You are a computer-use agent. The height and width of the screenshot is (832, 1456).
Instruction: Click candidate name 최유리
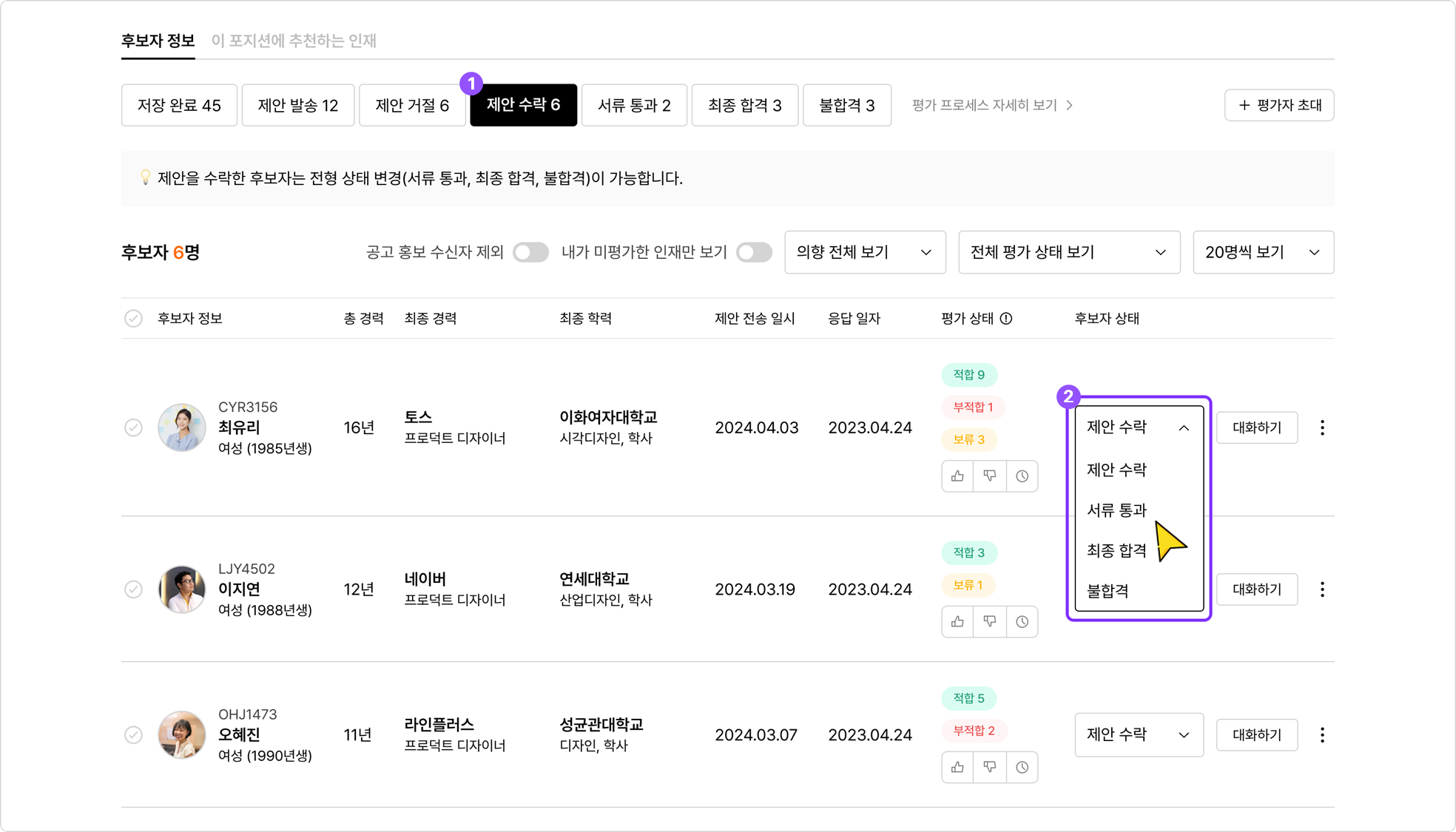coord(238,427)
